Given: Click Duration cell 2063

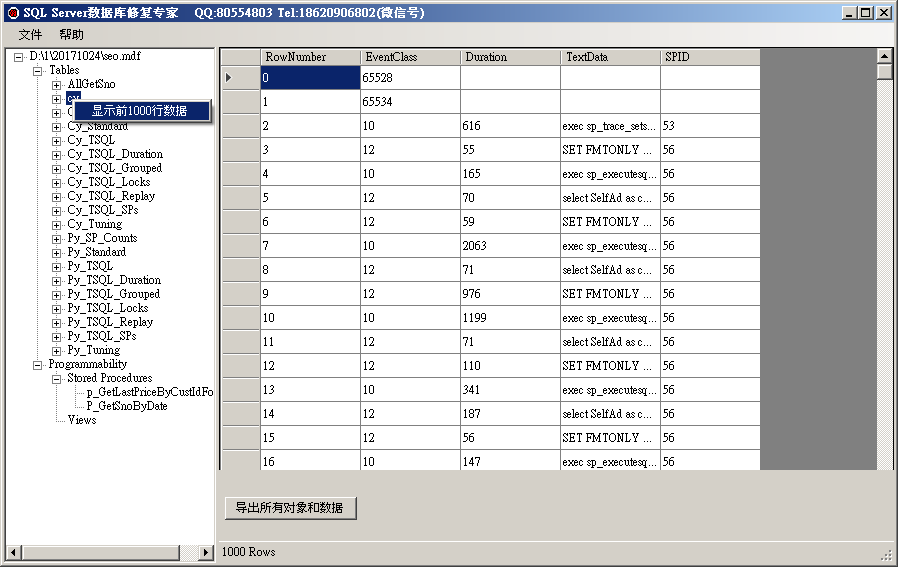Looking at the screenshot, I should [x=510, y=246].
